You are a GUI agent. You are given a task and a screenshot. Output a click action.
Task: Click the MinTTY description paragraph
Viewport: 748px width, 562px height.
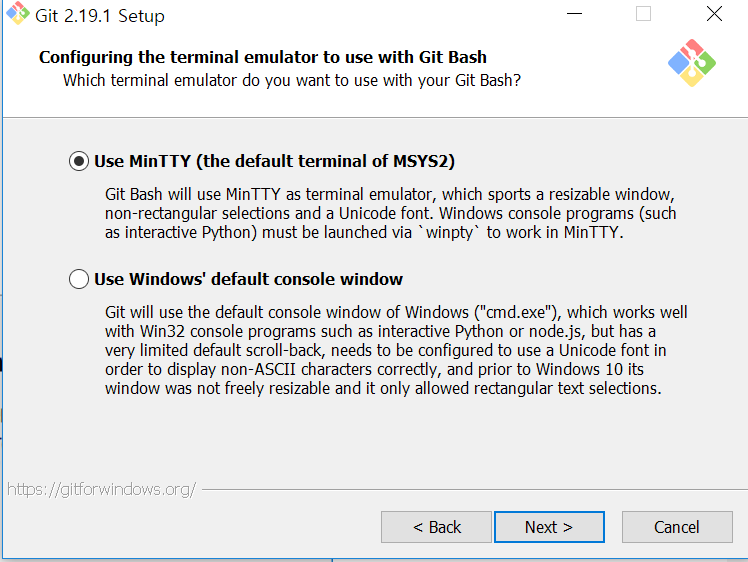click(391, 213)
